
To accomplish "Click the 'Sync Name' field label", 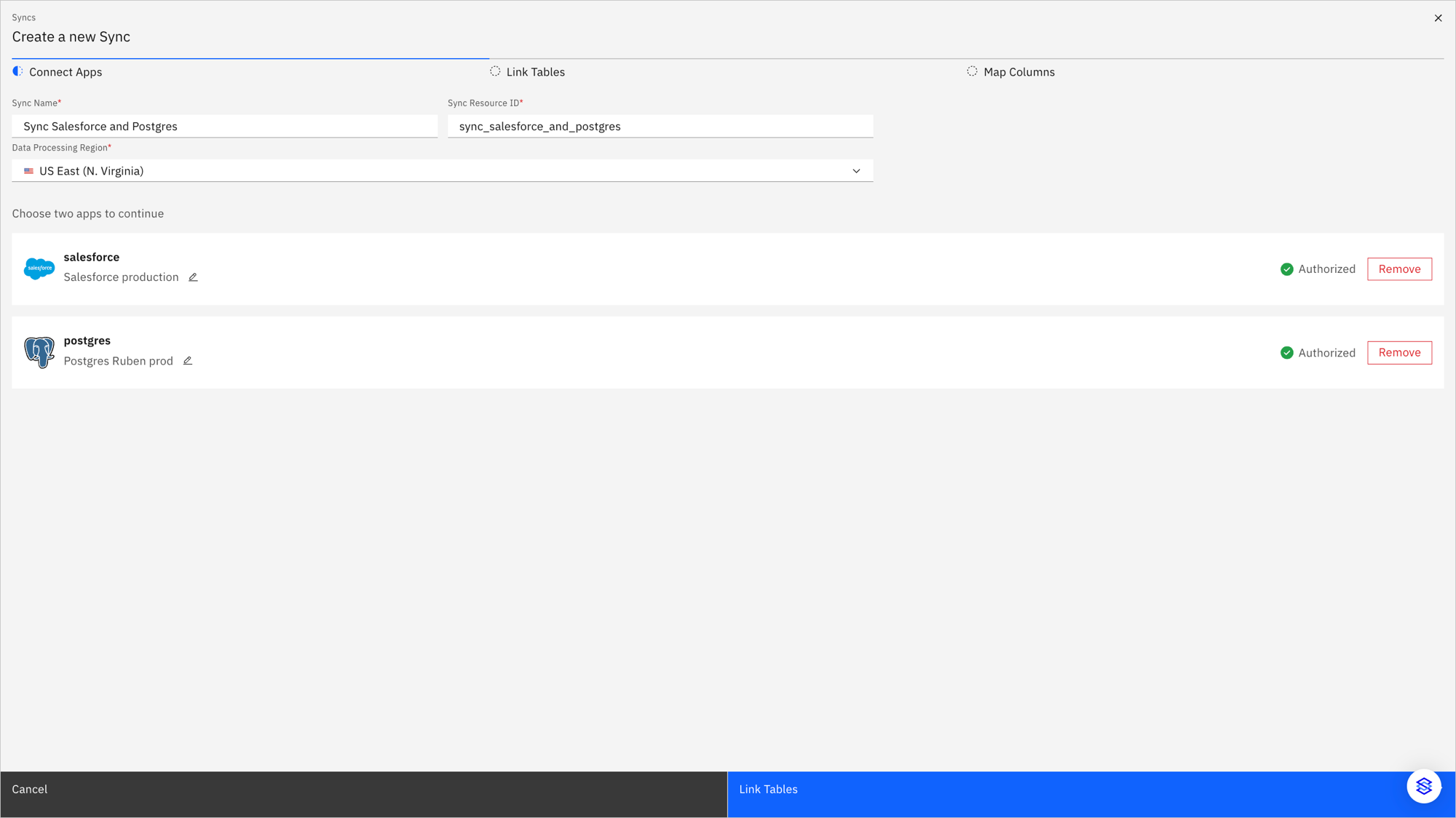I will pyautogui.click(x=35, y=103).
